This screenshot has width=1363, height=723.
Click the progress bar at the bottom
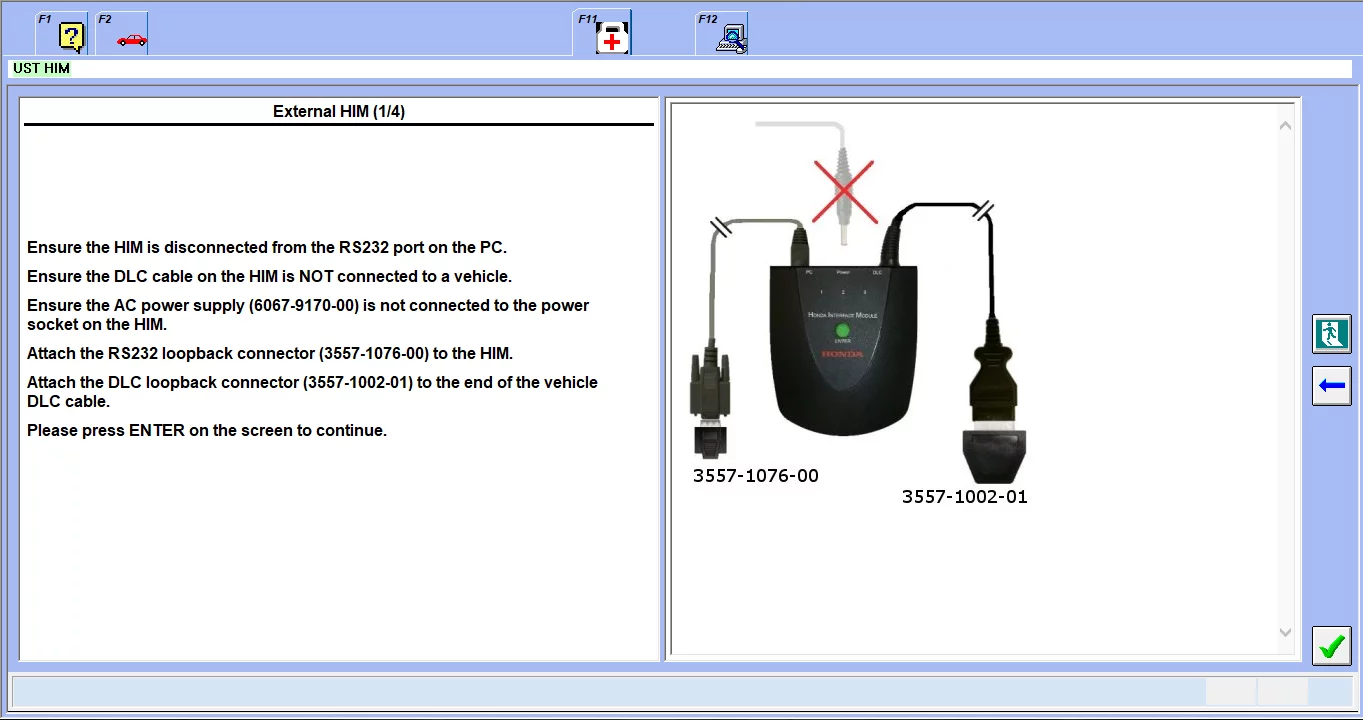tap(600, 691)
